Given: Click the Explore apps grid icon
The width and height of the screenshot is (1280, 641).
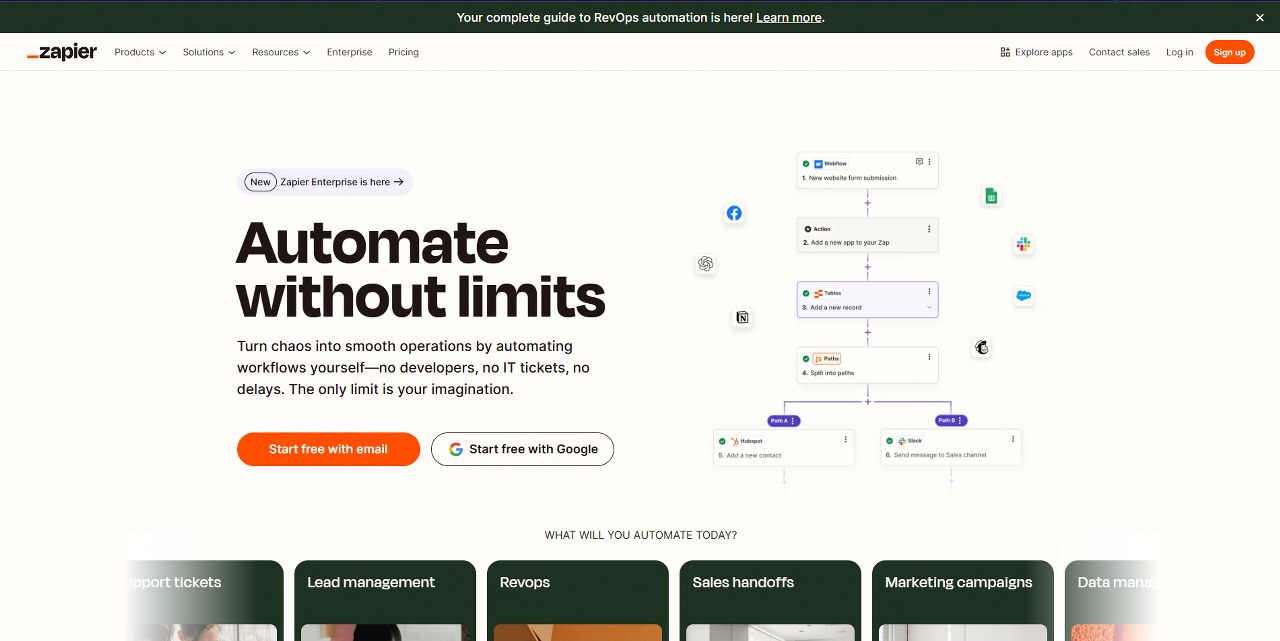Looking at the screenshot, I should click(x=1005, y=52).
